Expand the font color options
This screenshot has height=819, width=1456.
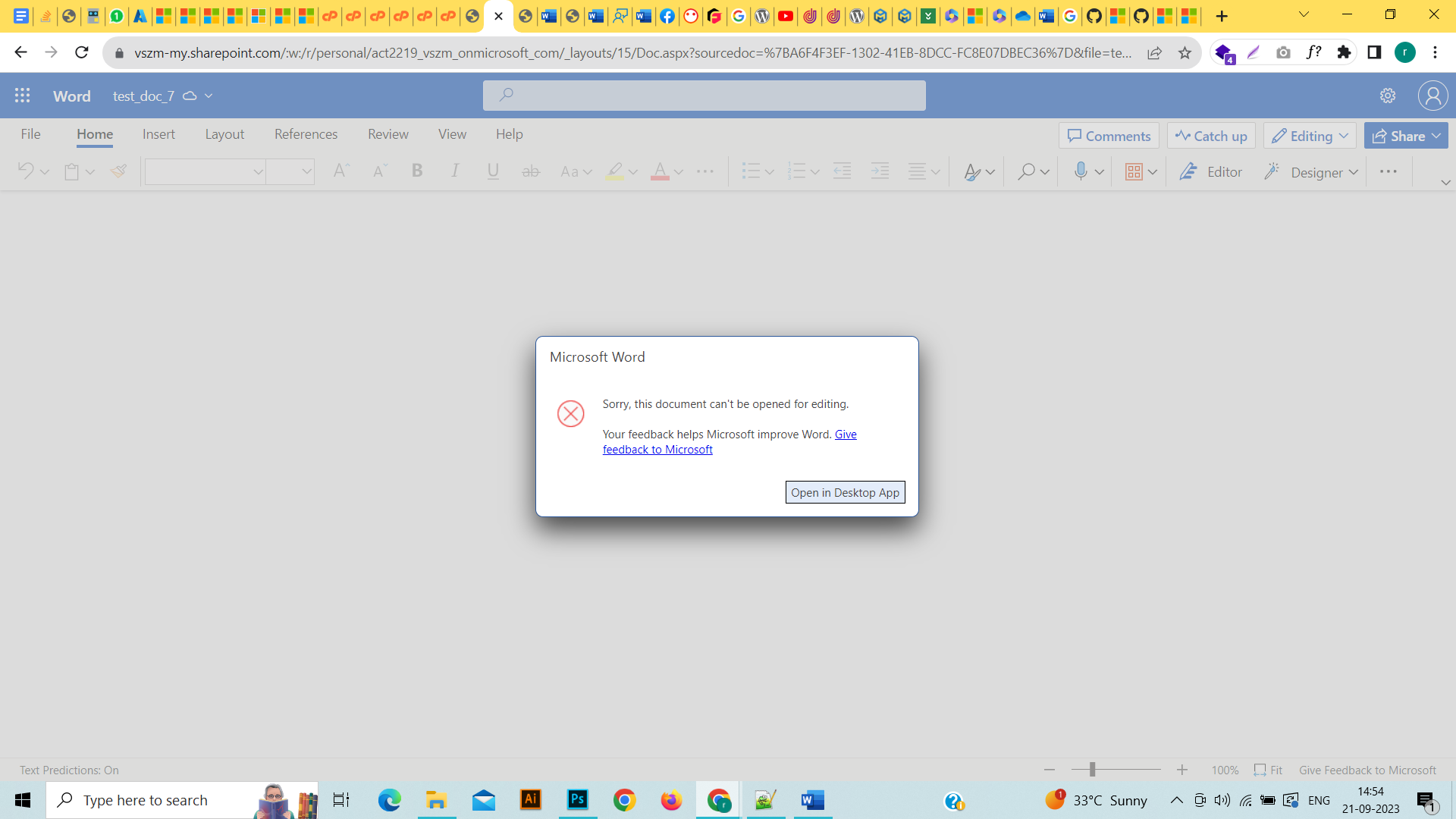(x=678, y=171)
